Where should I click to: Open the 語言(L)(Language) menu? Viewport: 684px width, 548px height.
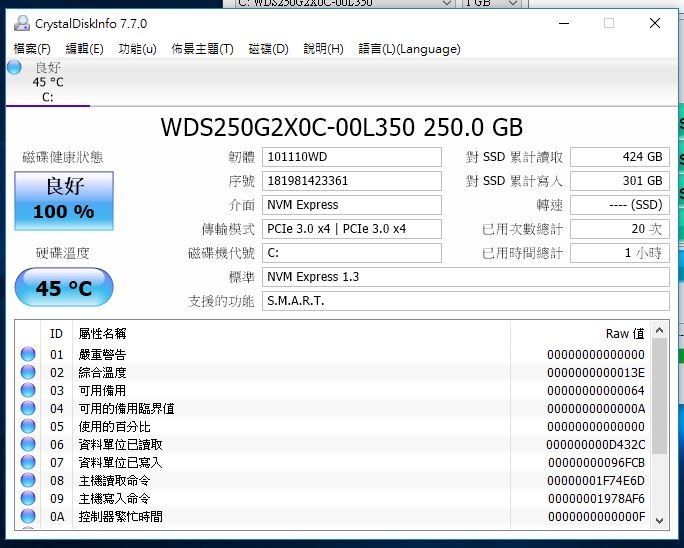409,49
